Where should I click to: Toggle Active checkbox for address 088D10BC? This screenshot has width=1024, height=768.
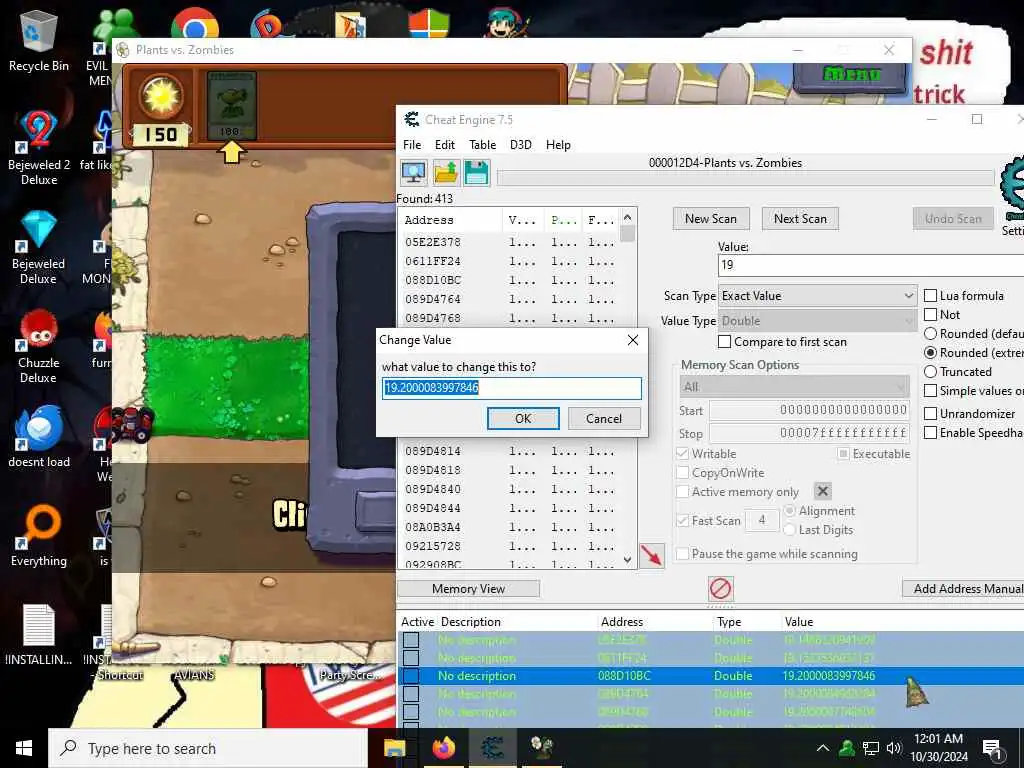pyautogui.click(x=411, y=675)
